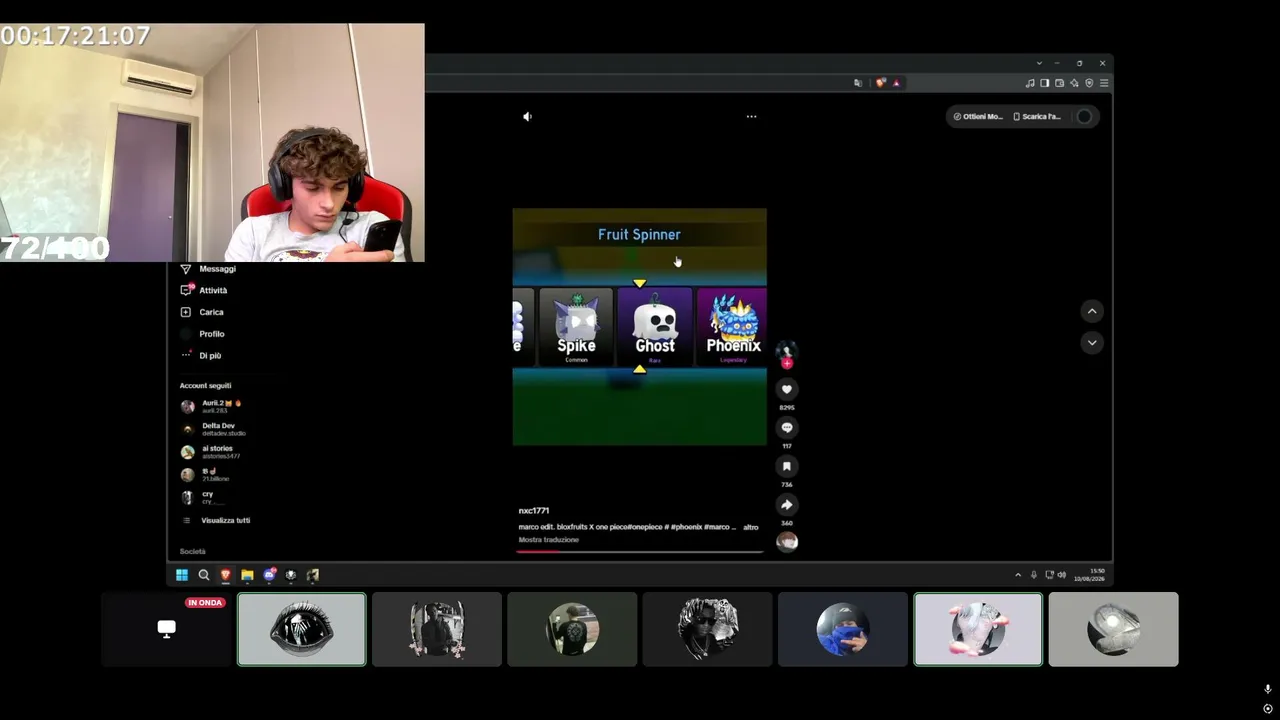Open the Brave Wallet icon
Viewport: 1280px width, 720px height.
[1059, 83]
